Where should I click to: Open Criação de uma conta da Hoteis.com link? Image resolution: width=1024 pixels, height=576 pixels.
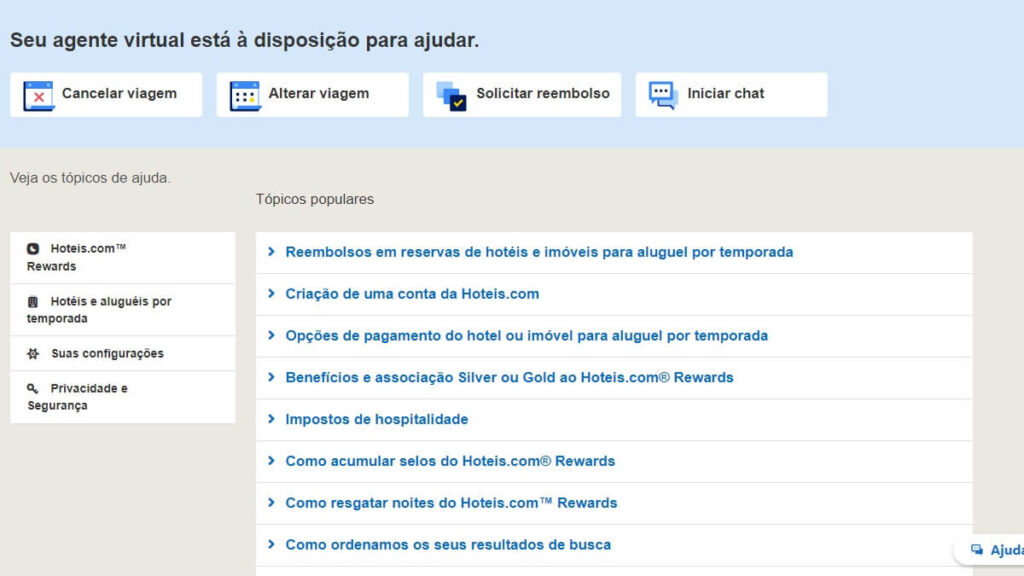pyautogui.click(x=412, y=294)
